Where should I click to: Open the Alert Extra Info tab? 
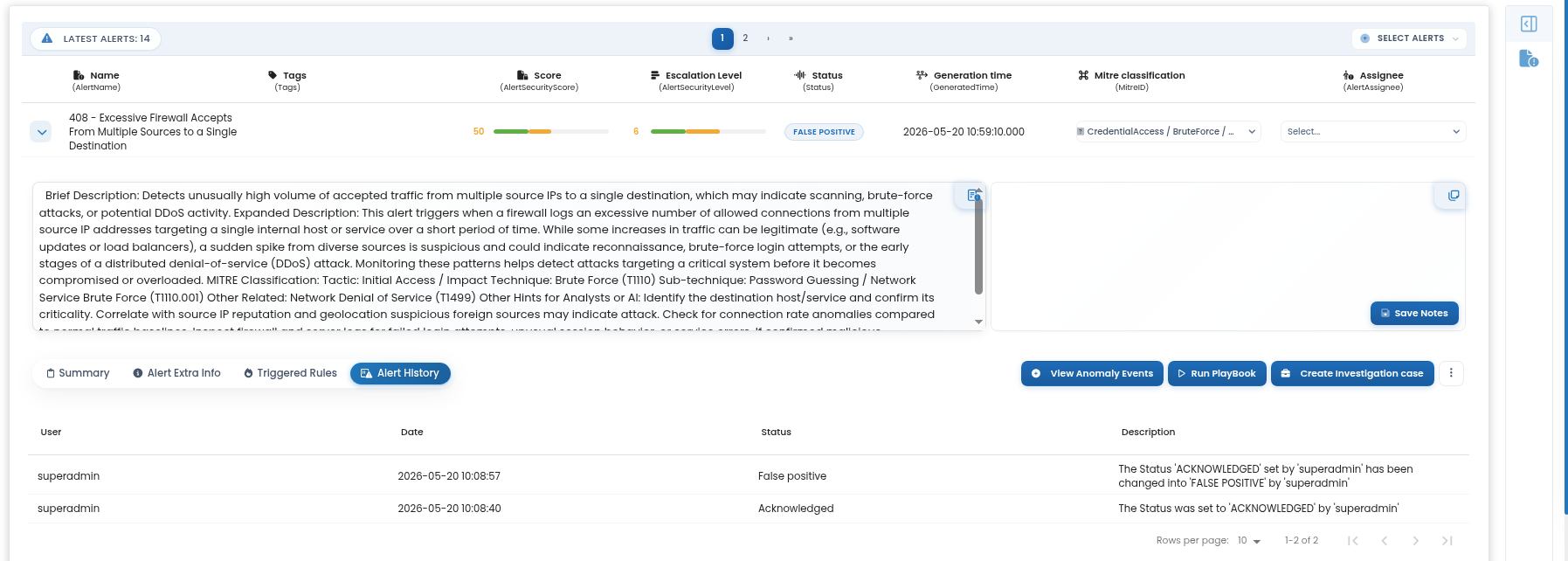(x=176, y=373)
